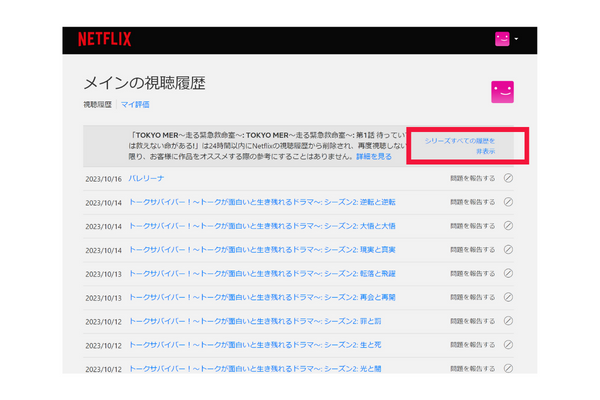Image resolution: width=600 pixels, height=400 pixels.
Task: Open the 詳細を見る link
Action: pyautogui.click(x=374, y=157)
